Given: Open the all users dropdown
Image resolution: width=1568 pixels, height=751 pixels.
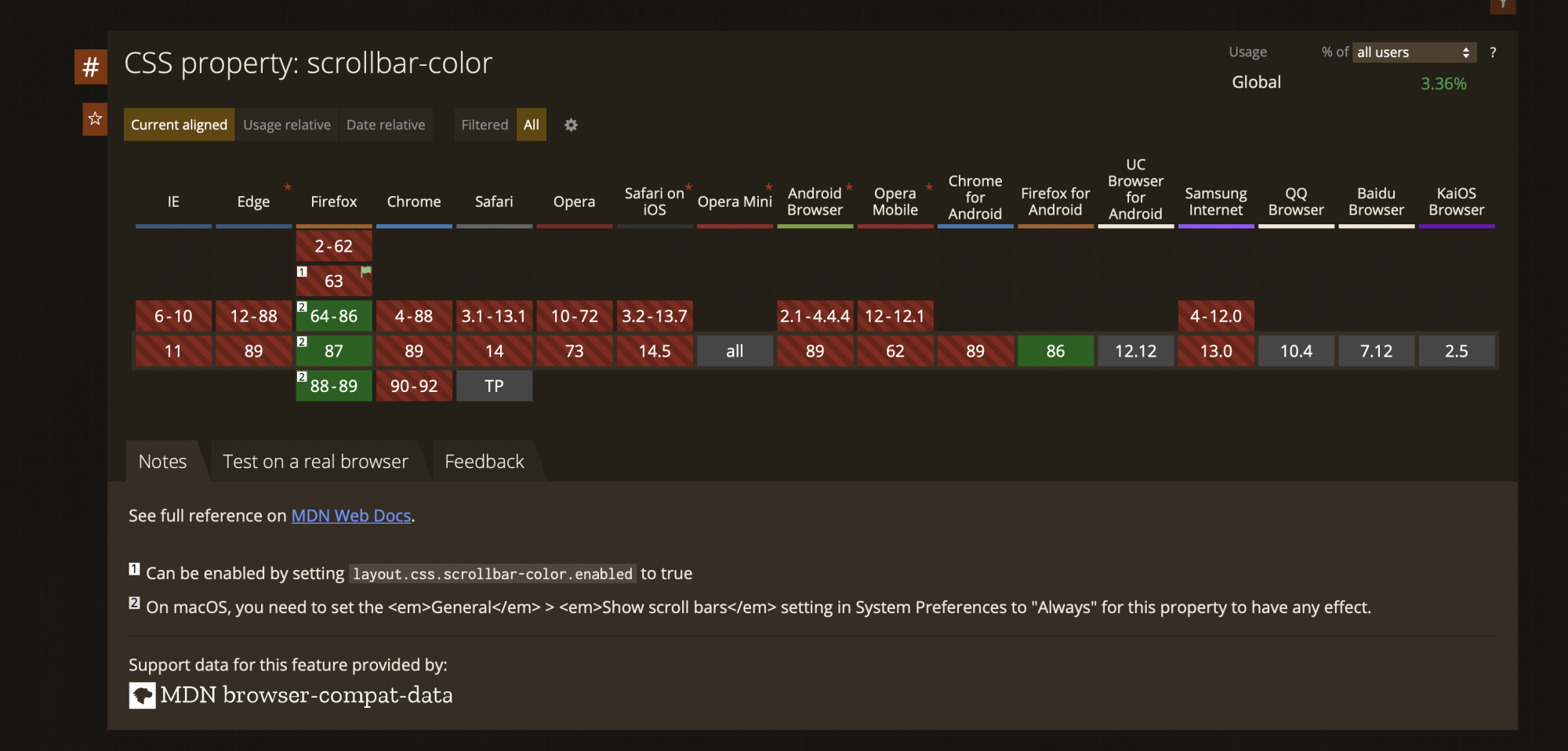Looking at the screenshot, I should (1414, 53).
